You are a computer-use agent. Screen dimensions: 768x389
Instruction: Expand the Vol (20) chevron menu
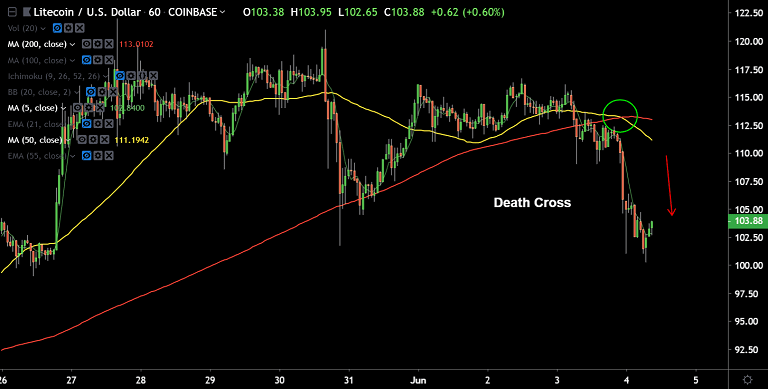[x=43, y=28]
